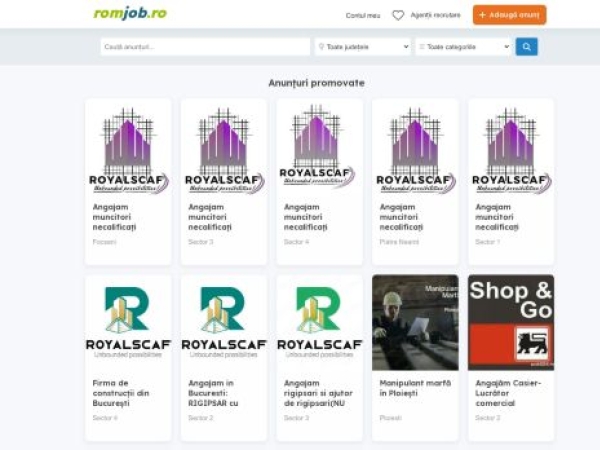Open the Royalscaf logo above RIGIPSAR ad
600x450 pixels.
point(224,323)
